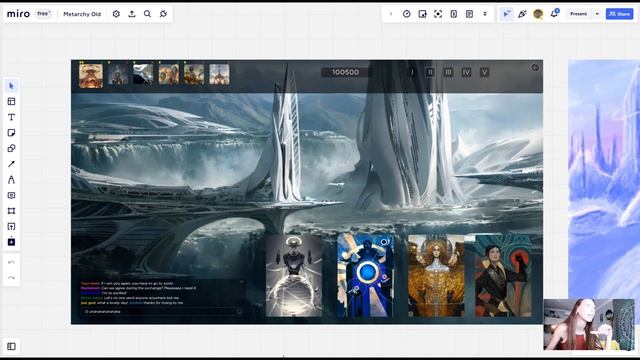Activate the Pen drawing tool
Screen dimensions: 640x360
(11, 180)
